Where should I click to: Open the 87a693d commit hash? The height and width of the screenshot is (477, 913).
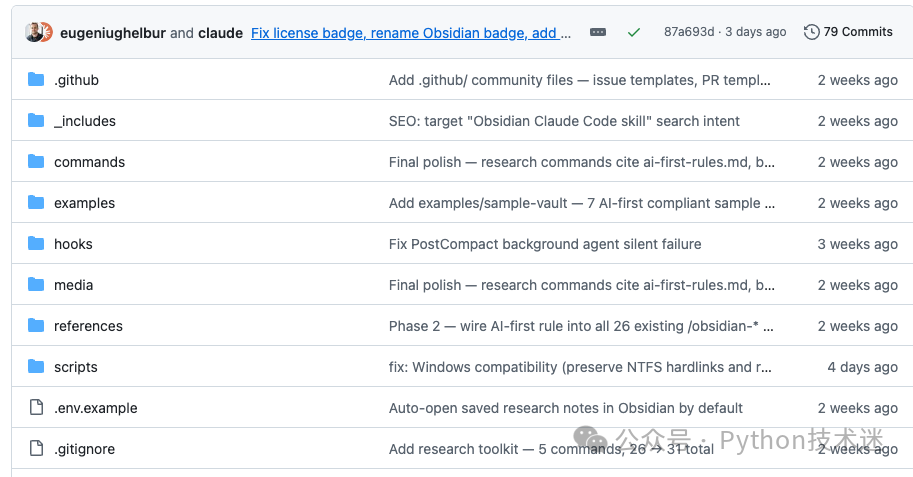[689, 32]
